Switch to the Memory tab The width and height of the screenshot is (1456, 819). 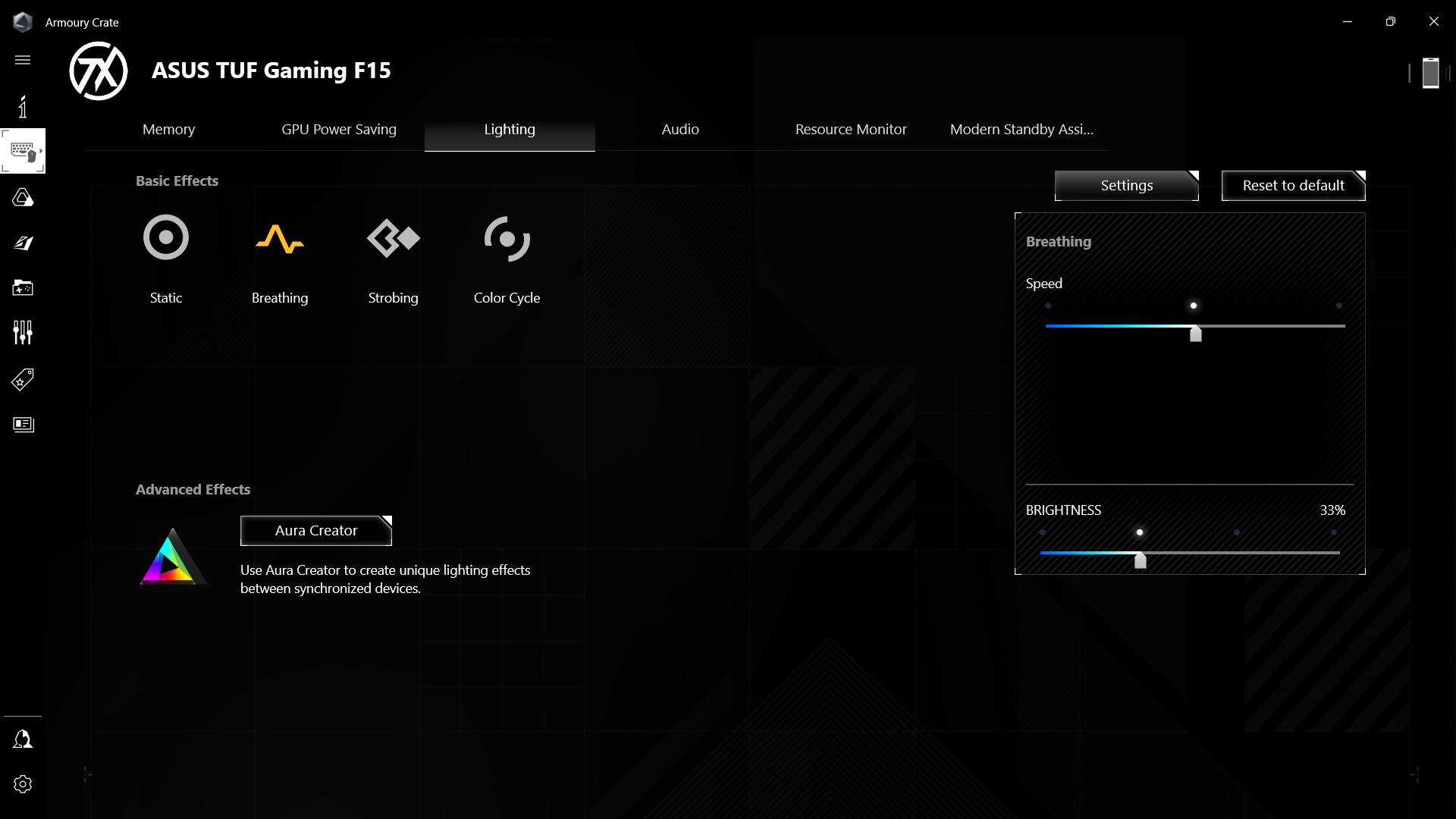pos(168,130)
